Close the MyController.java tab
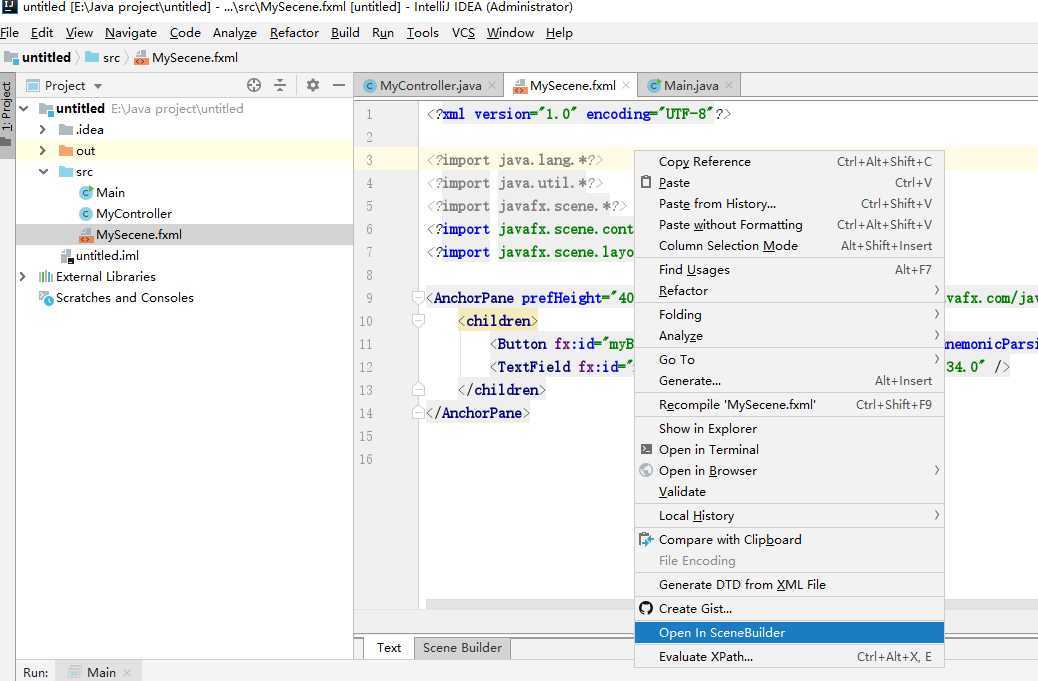 (492, 85)
